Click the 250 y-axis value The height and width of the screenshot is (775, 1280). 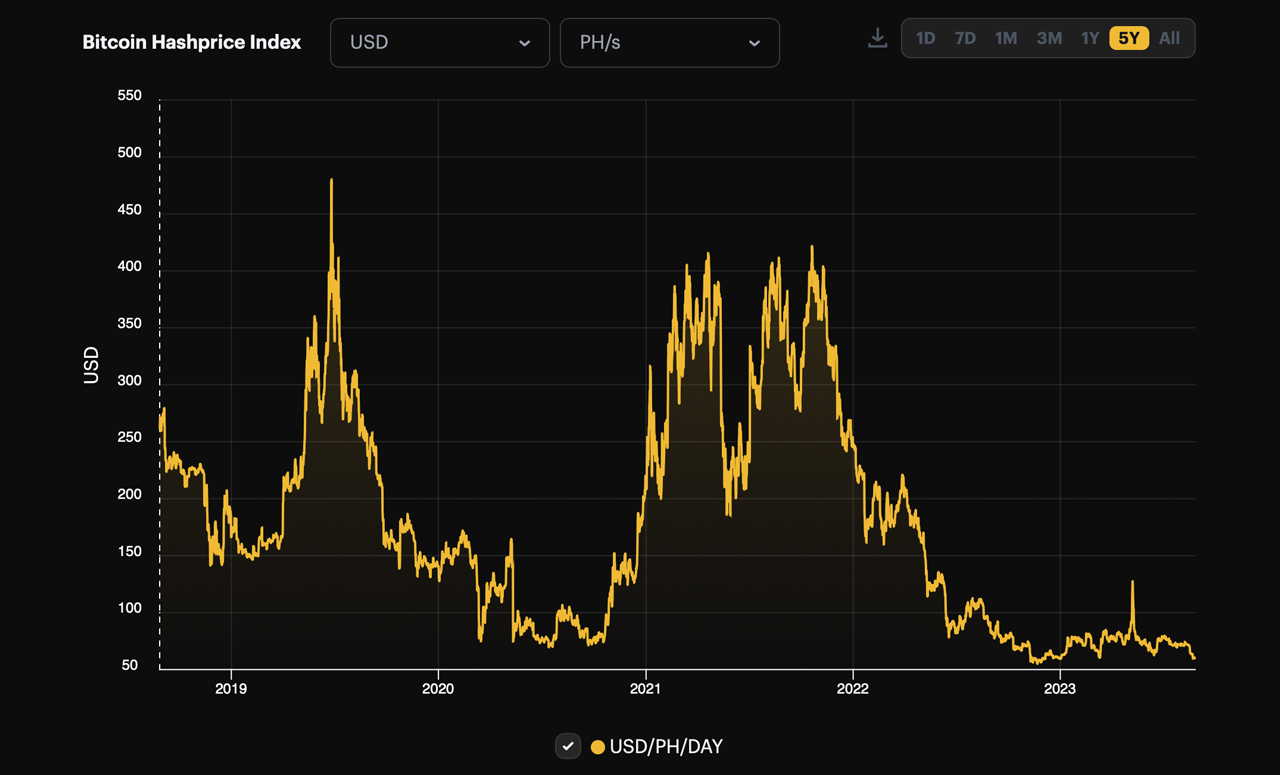130,438
